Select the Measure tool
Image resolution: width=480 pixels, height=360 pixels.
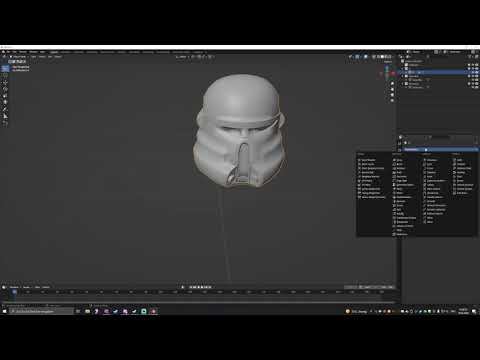tap(5, 116)
